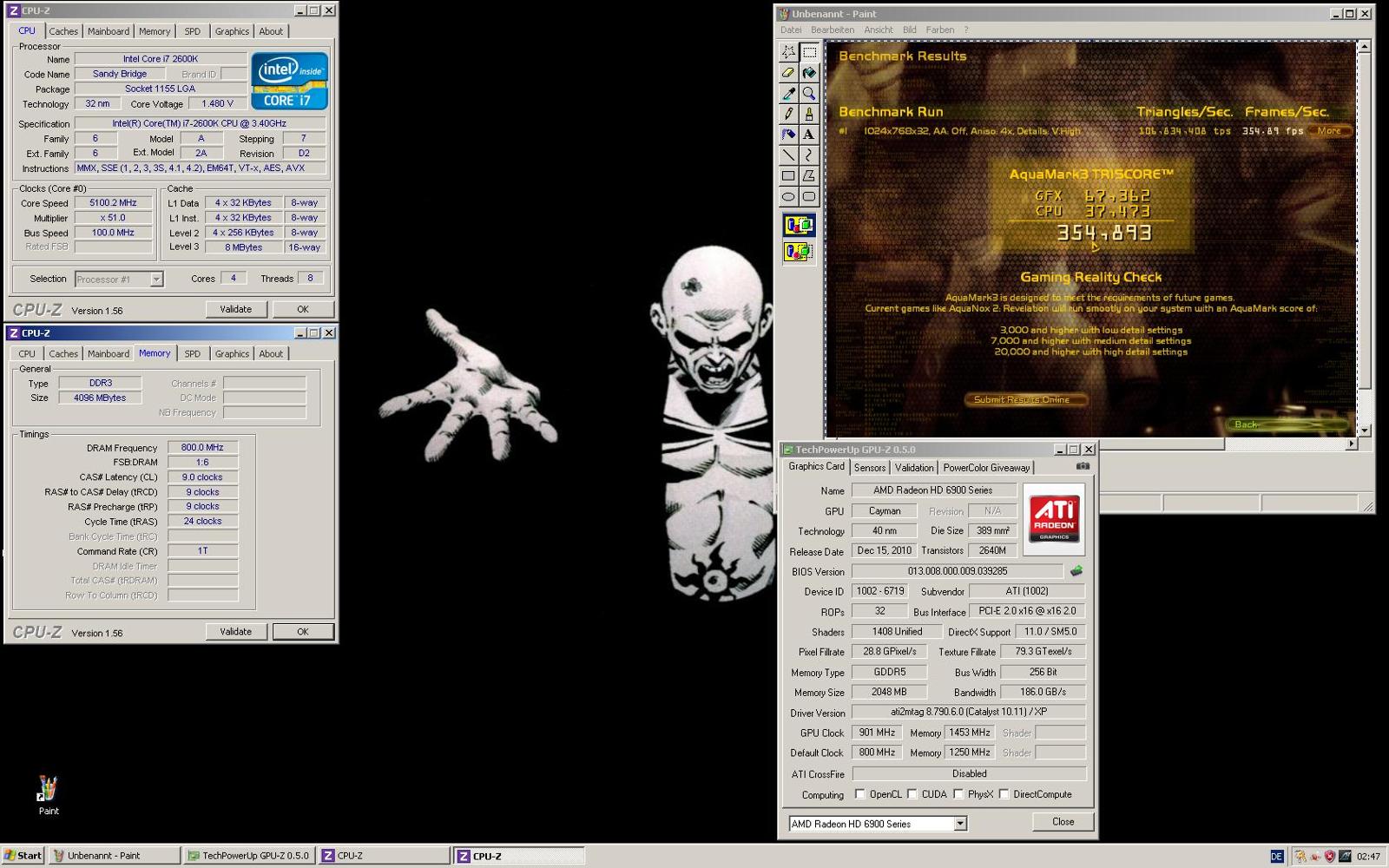The image size is (1389, 868).
Task: Switch to Mainboard tab in top CPU-Z window
Action: [x=109, y=31]
